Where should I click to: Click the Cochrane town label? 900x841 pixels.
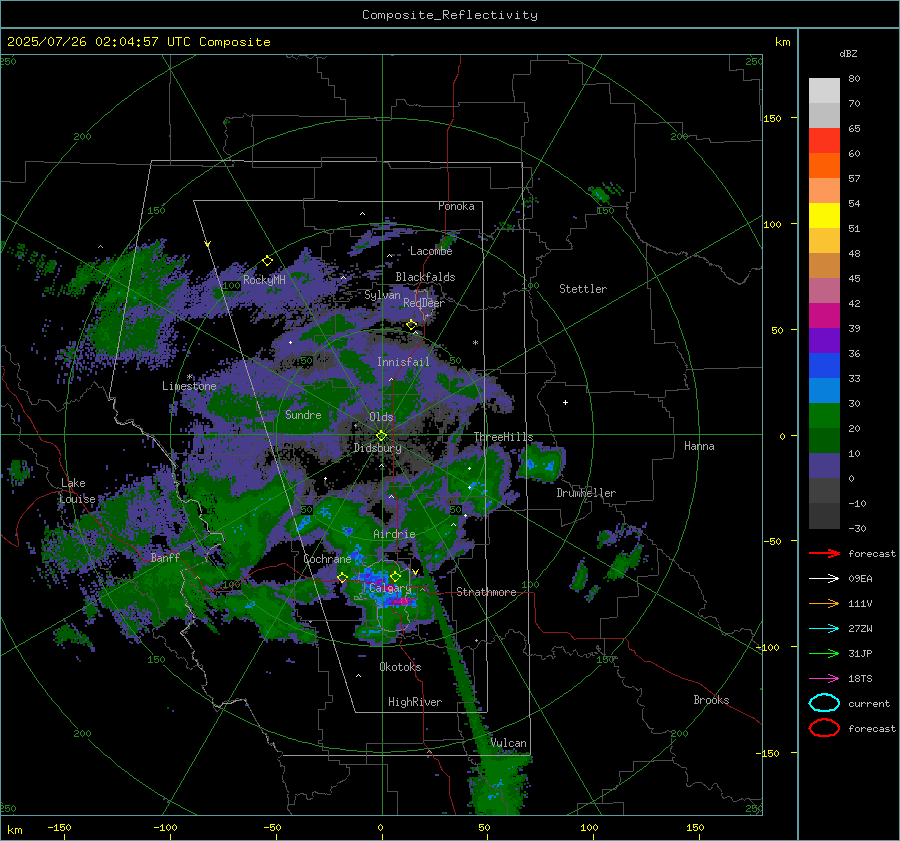pos(327,559)
